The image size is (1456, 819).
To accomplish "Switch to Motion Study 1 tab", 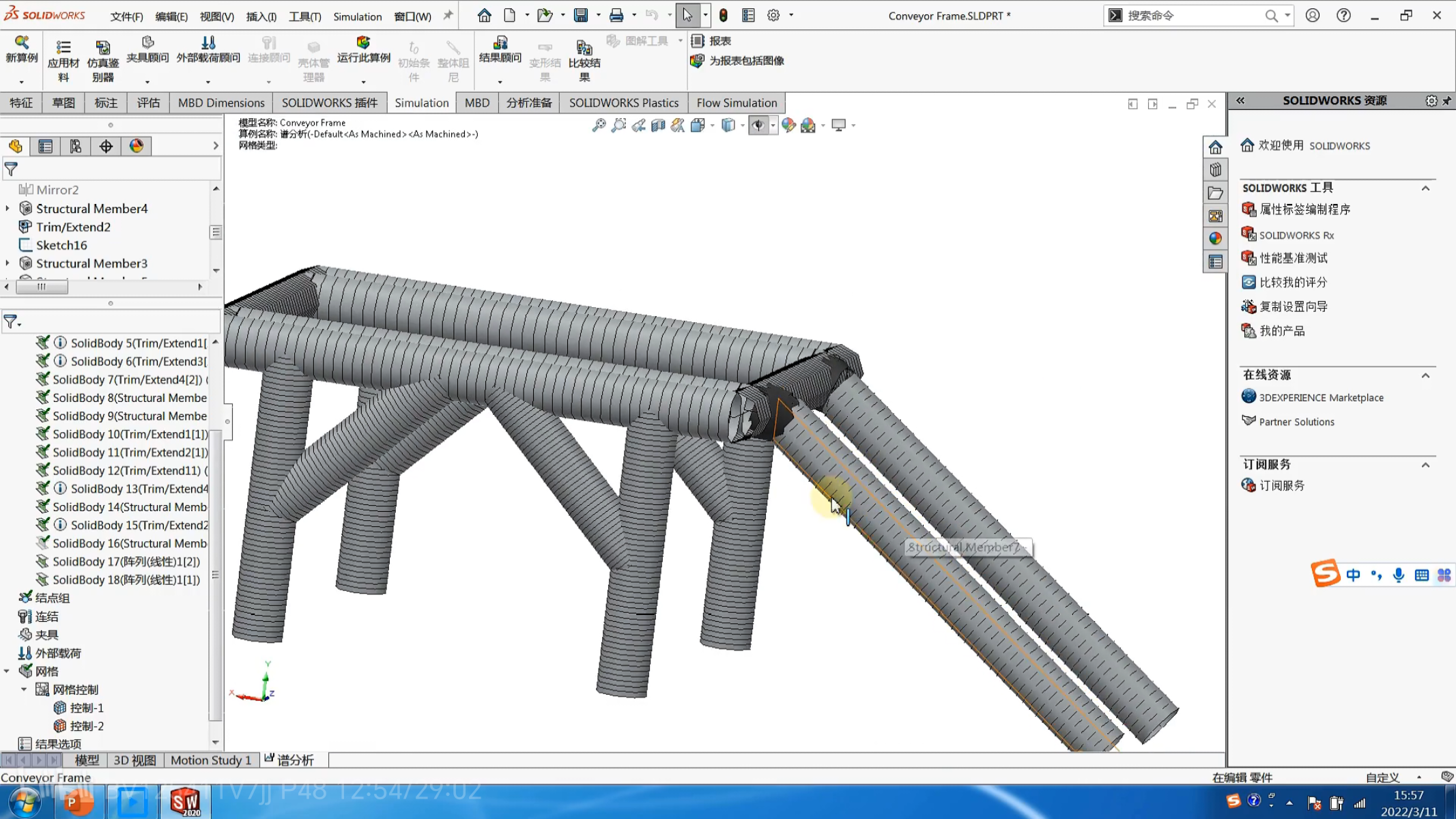I will [211, 760].
